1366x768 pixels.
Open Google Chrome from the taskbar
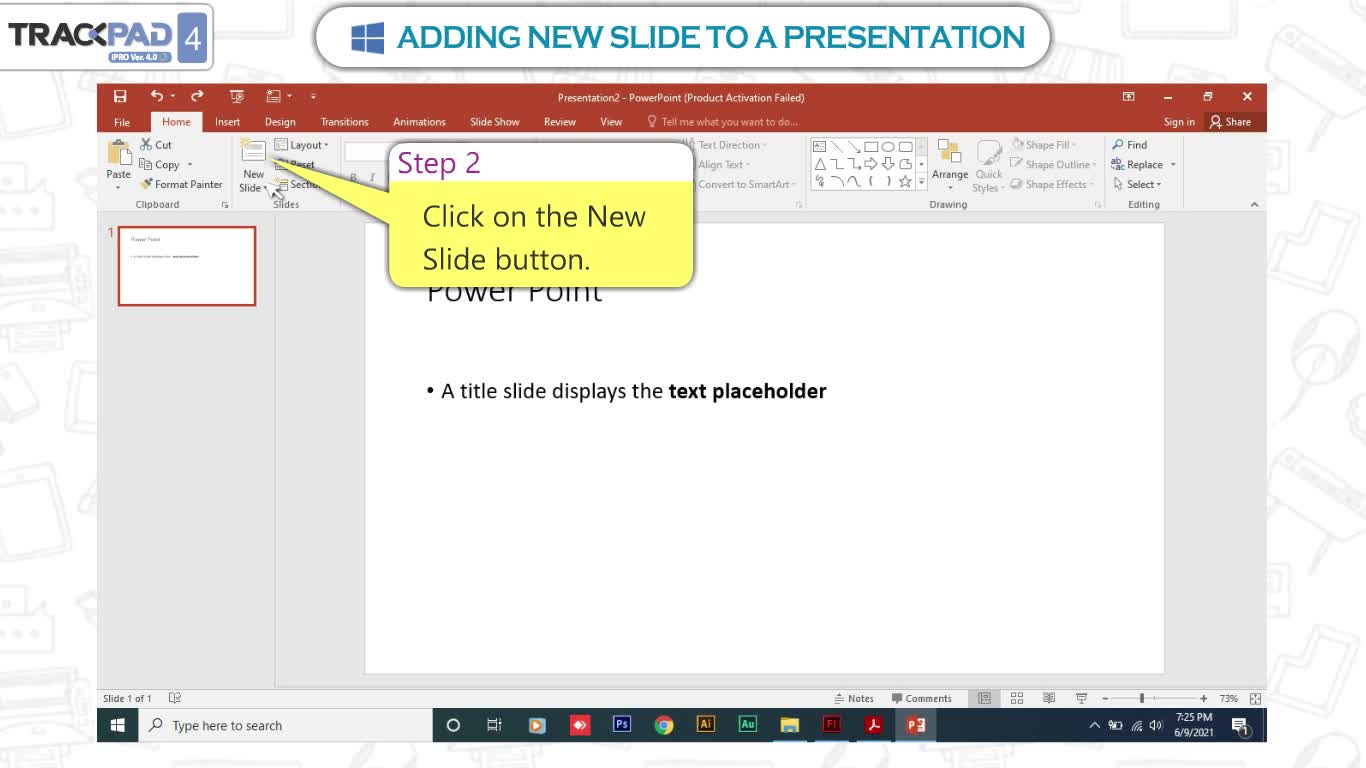pos(664,725)
